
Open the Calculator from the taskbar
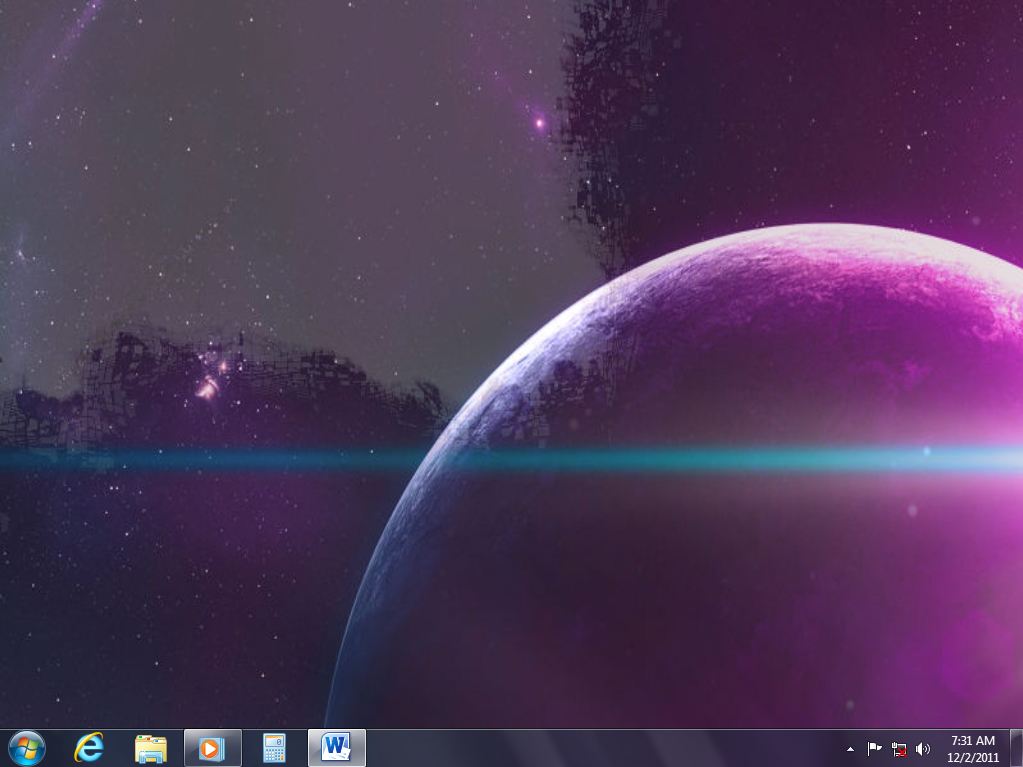pyautogui.click(x=274, y=749)
